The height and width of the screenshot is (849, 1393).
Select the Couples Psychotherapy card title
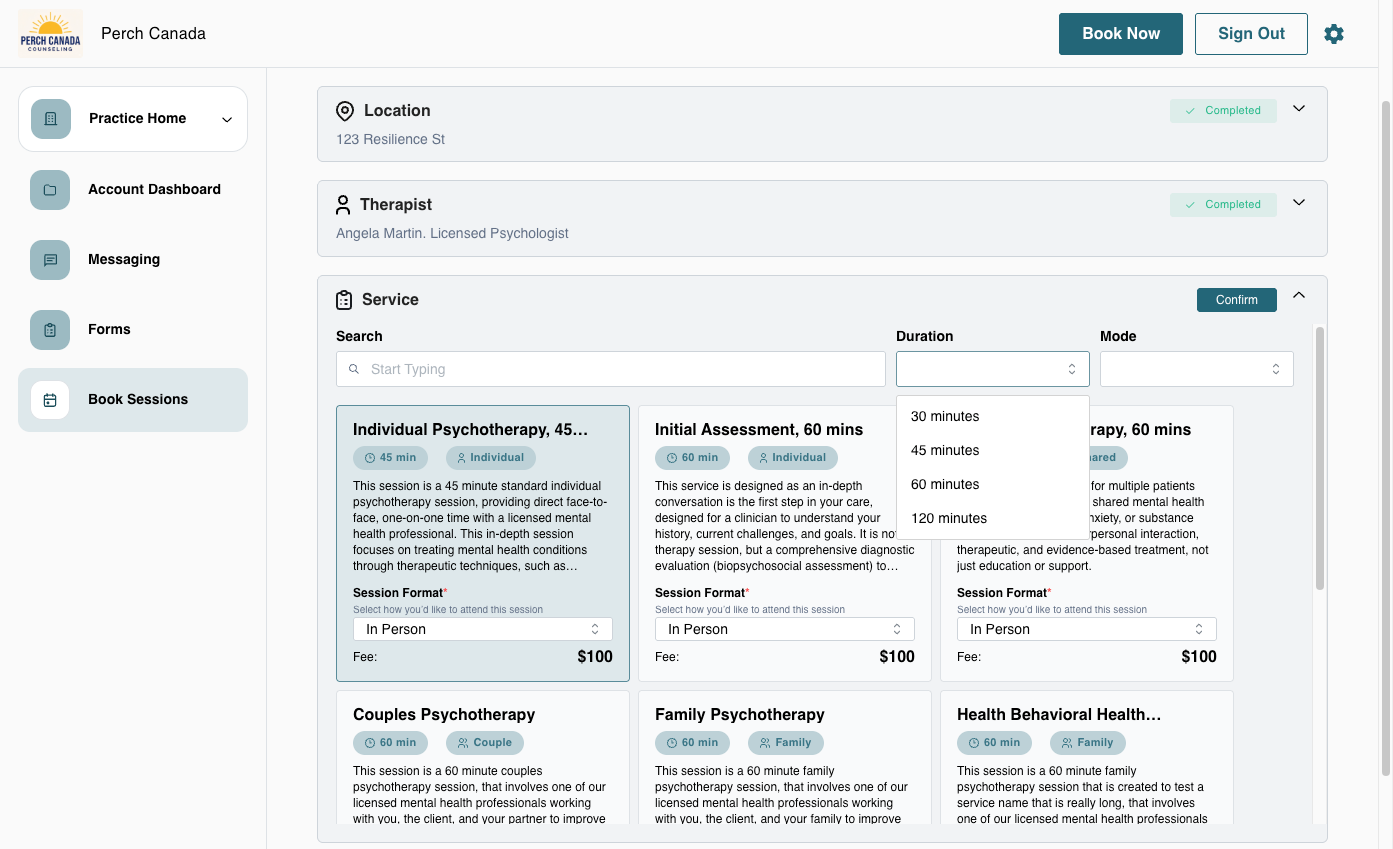click(444, 715)
